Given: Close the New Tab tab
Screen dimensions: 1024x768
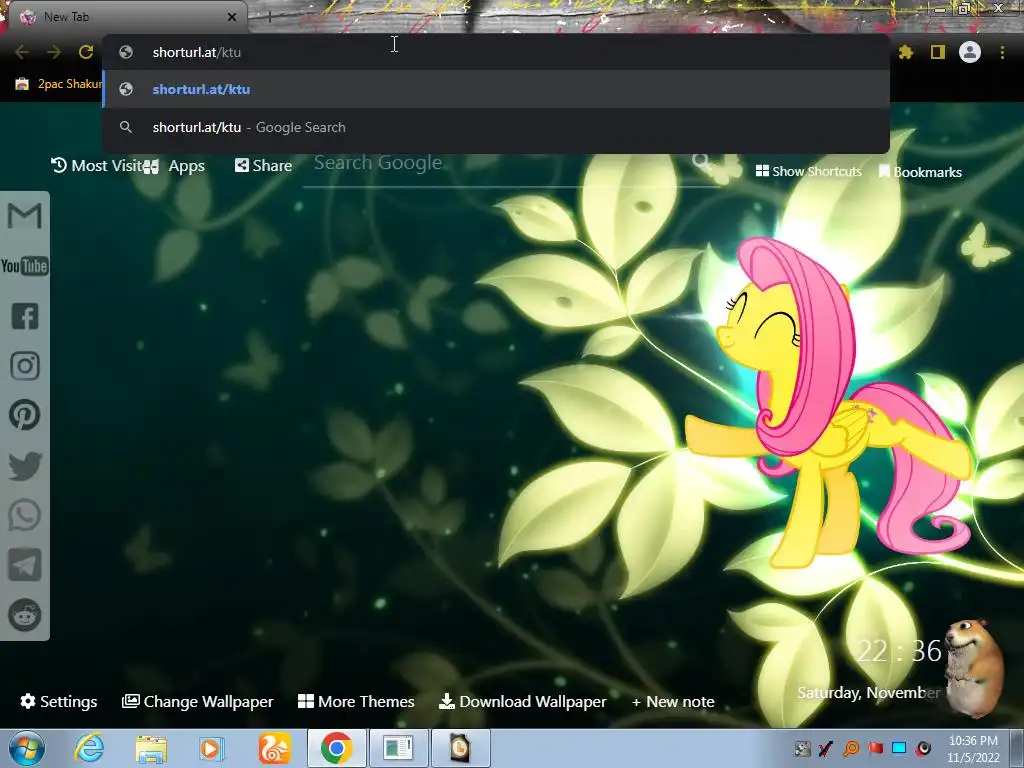Looking at the screenshot, I should pos(232,17).
